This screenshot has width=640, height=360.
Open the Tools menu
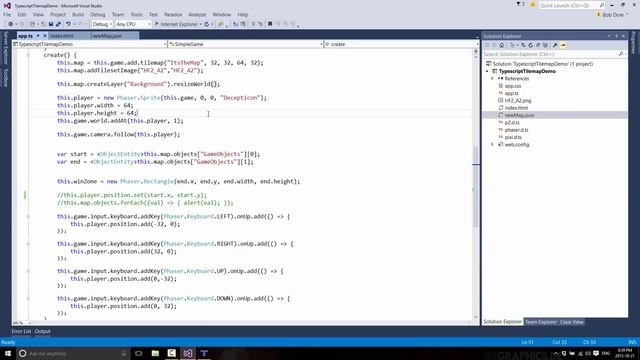pyautogui.click(x=136, y=15)
